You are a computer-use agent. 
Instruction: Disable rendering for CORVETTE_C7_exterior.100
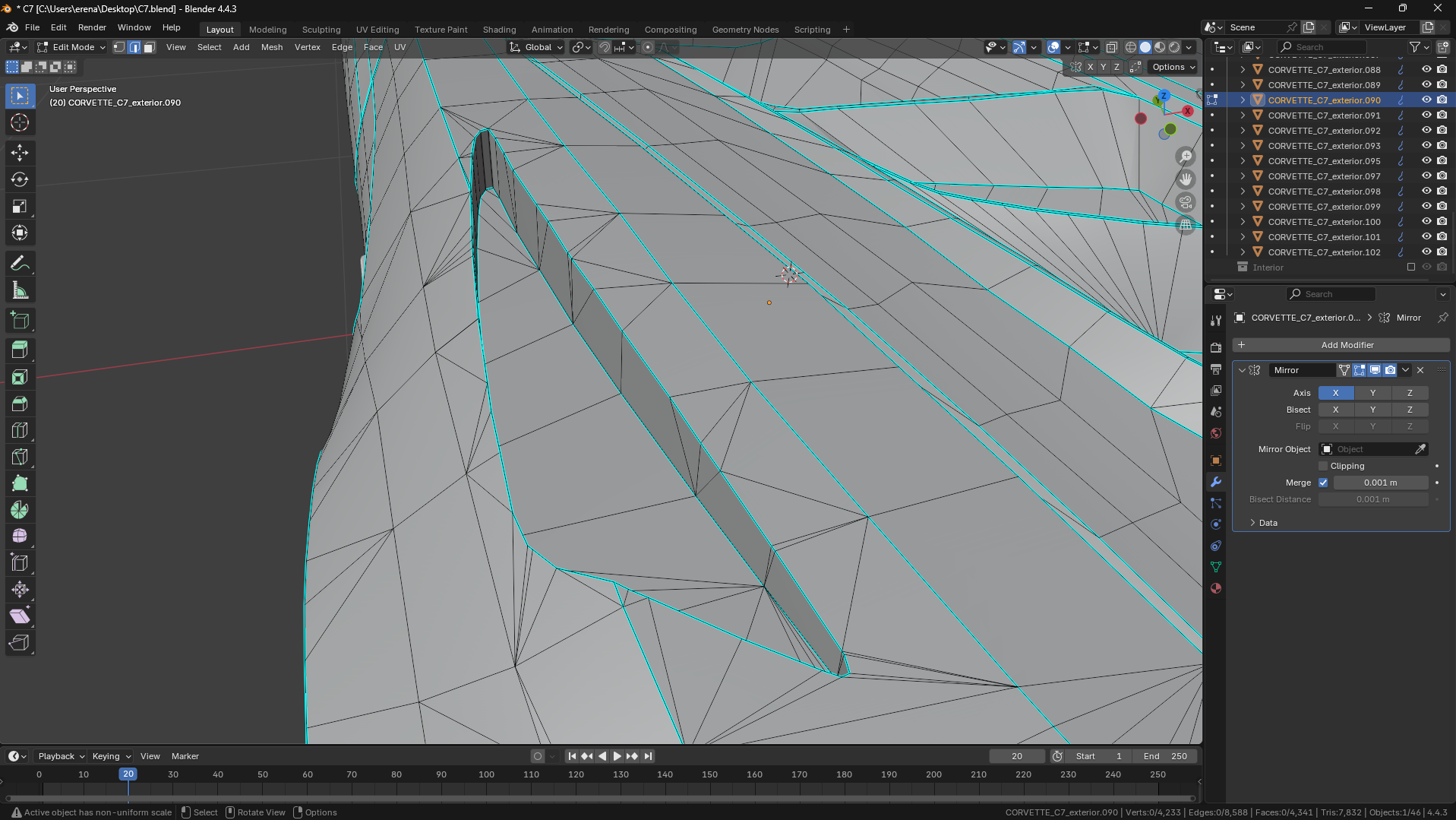[1442, 222]
